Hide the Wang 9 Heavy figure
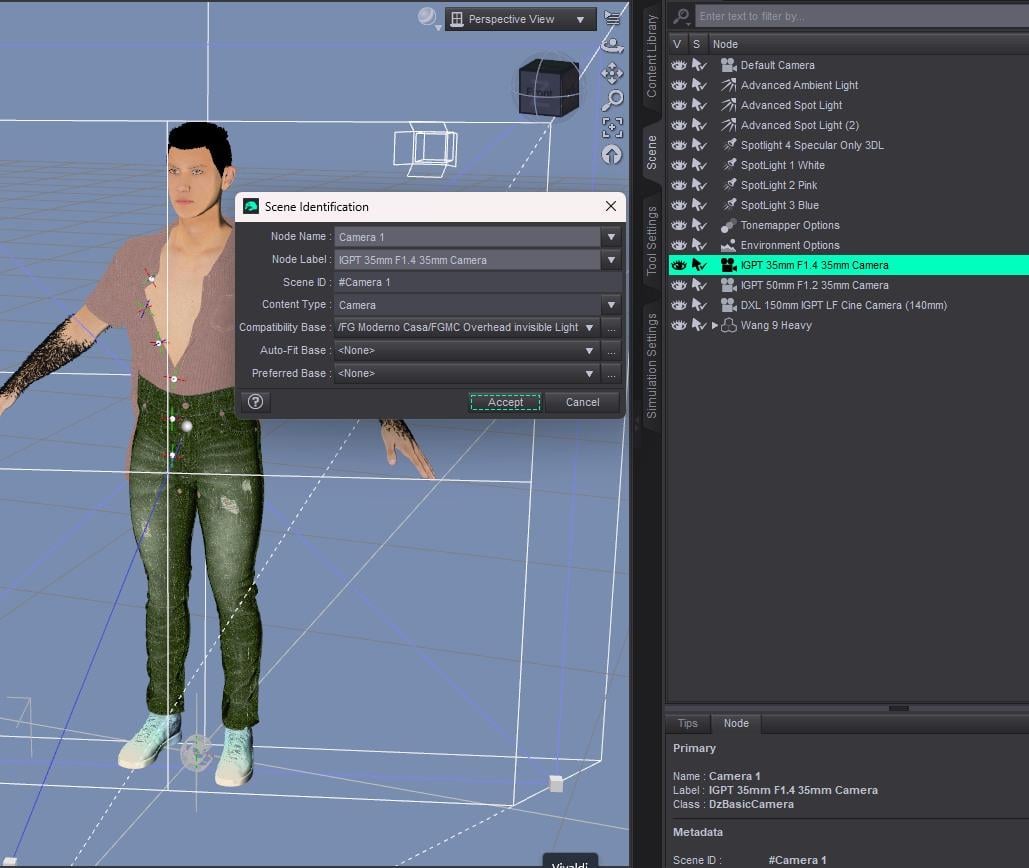1029x868 pixels. [679, 325]
